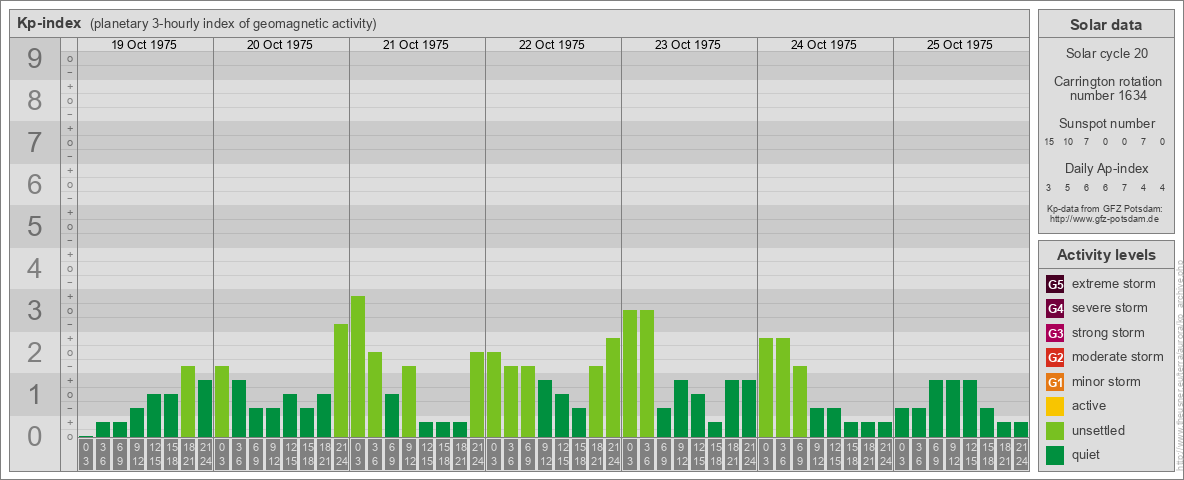
Task: Click the Kp scale number 2
Action: [35, 352]
